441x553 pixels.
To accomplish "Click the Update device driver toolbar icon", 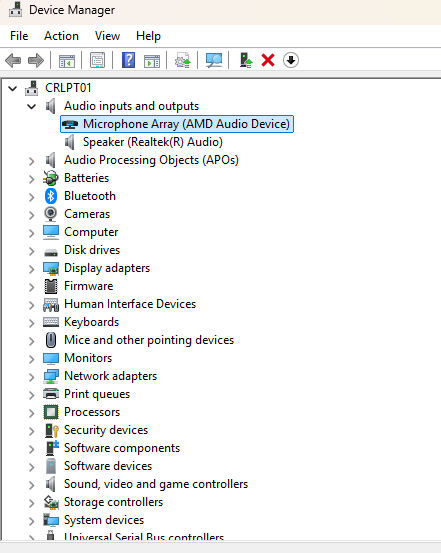I will click(x=183, y=60).
